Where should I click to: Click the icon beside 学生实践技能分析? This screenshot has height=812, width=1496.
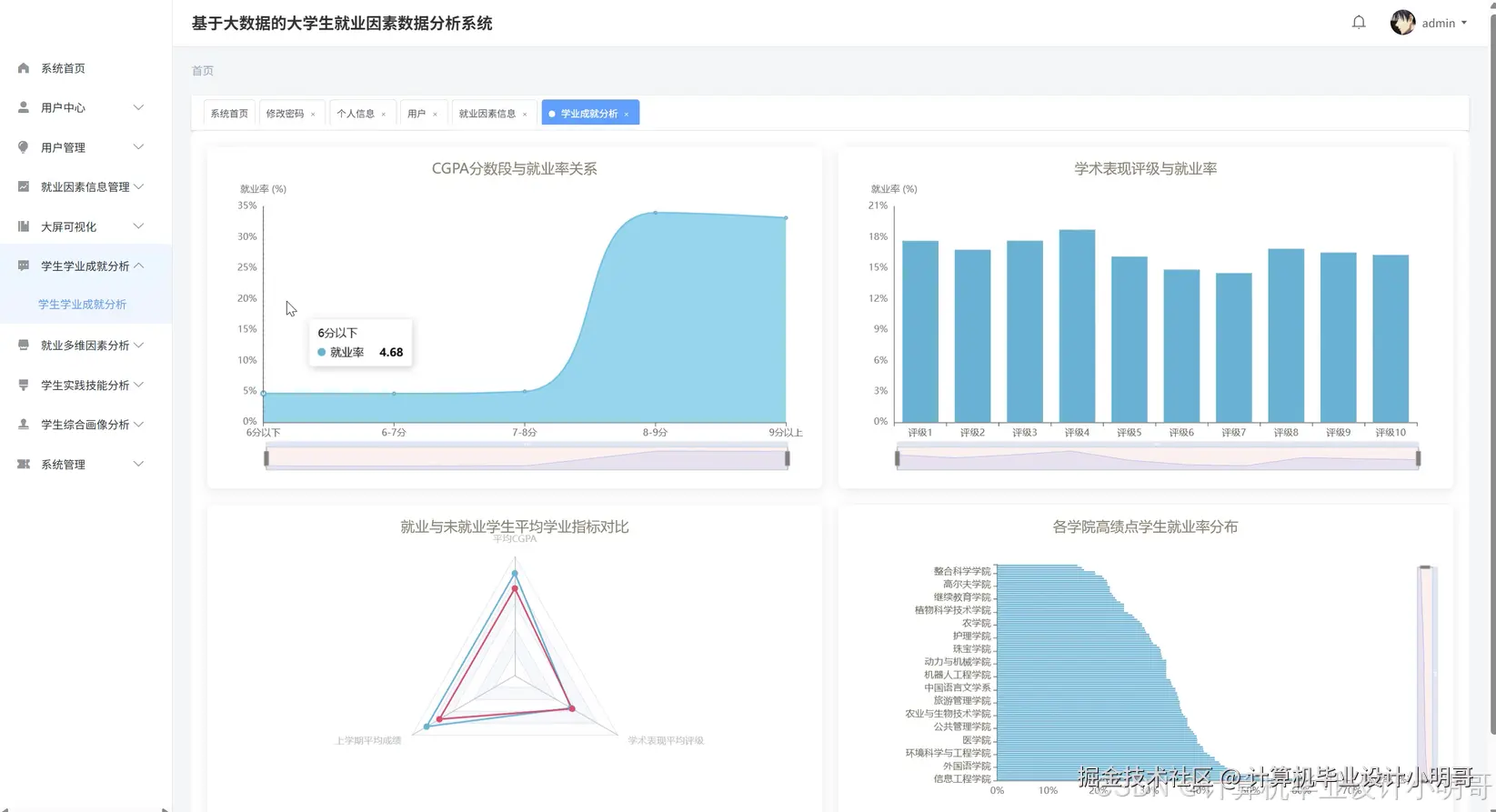[x=24, y=385]
